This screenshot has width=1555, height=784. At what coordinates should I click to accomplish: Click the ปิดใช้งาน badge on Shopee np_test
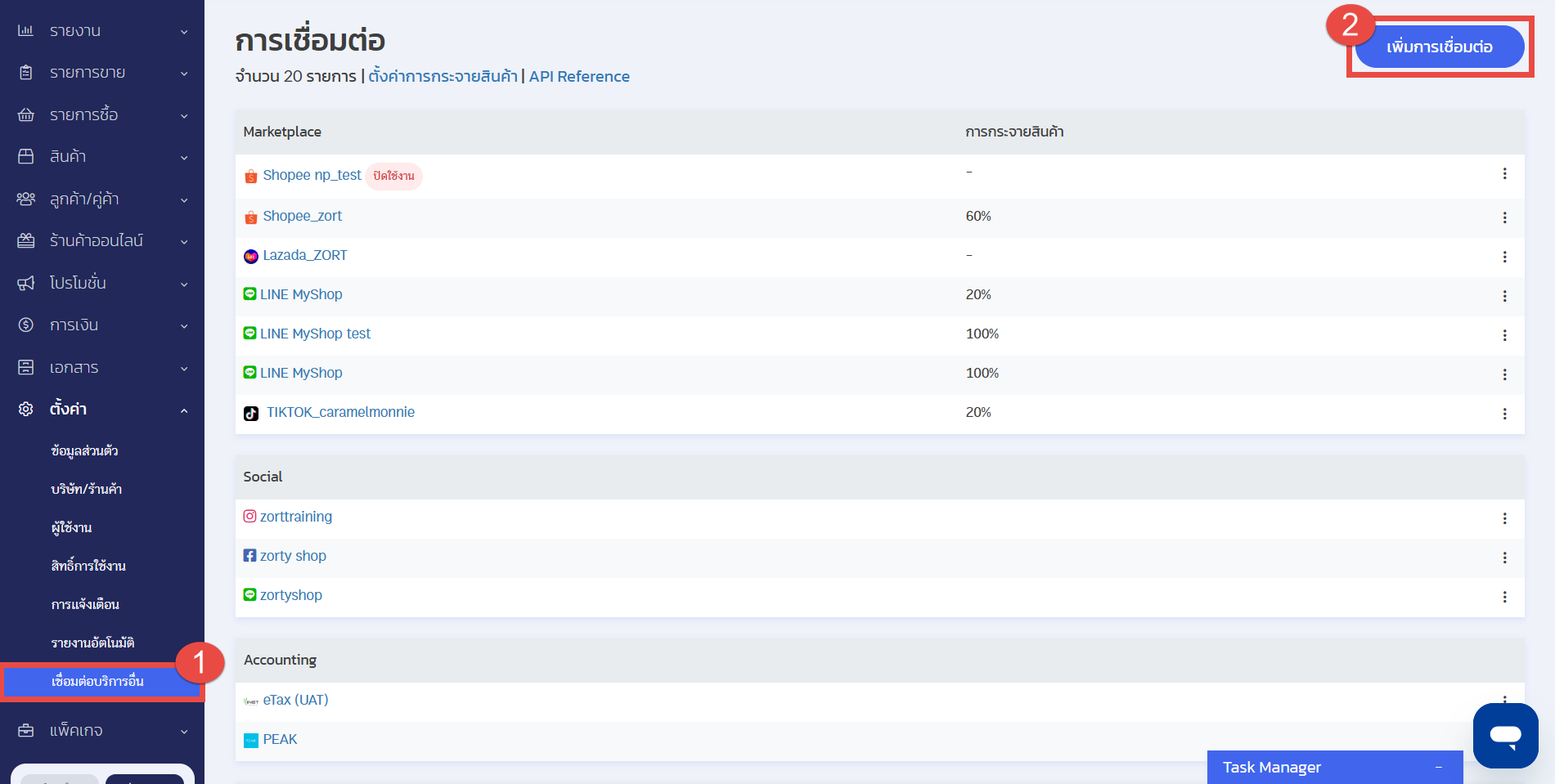[x=393, y=176]
